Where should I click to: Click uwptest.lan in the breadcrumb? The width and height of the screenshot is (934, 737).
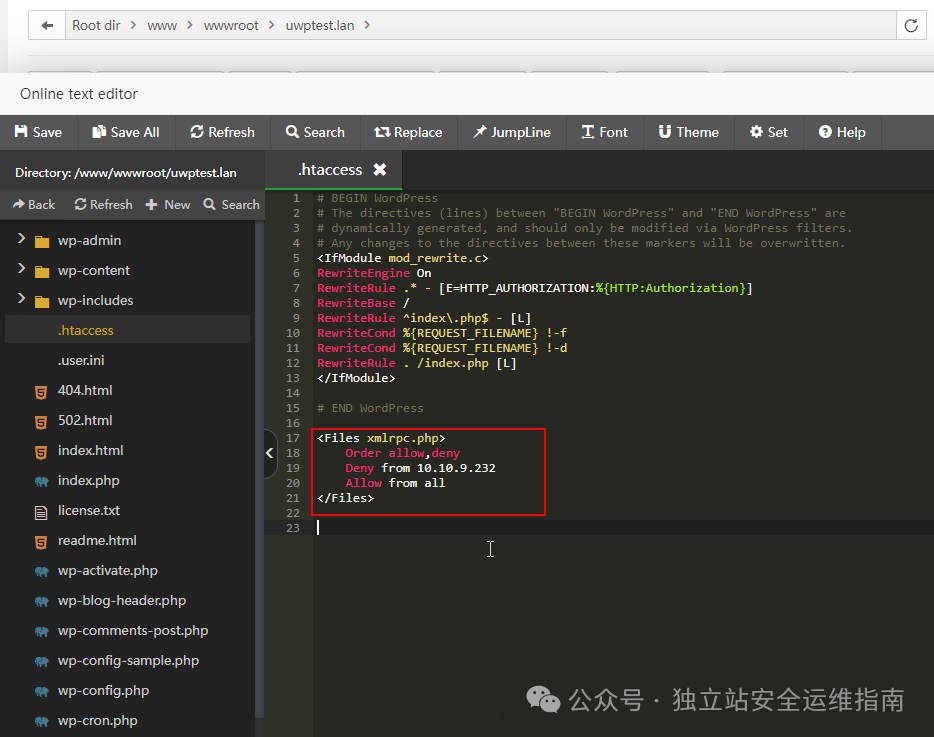[x=320, y=26]
